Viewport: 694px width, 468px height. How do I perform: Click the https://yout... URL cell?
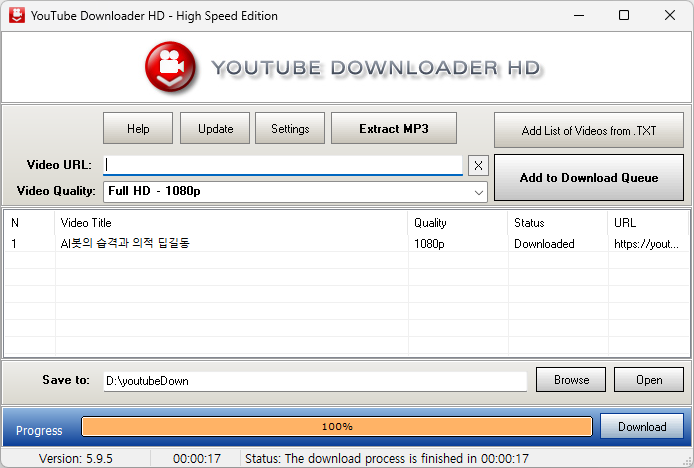[646, 244]
